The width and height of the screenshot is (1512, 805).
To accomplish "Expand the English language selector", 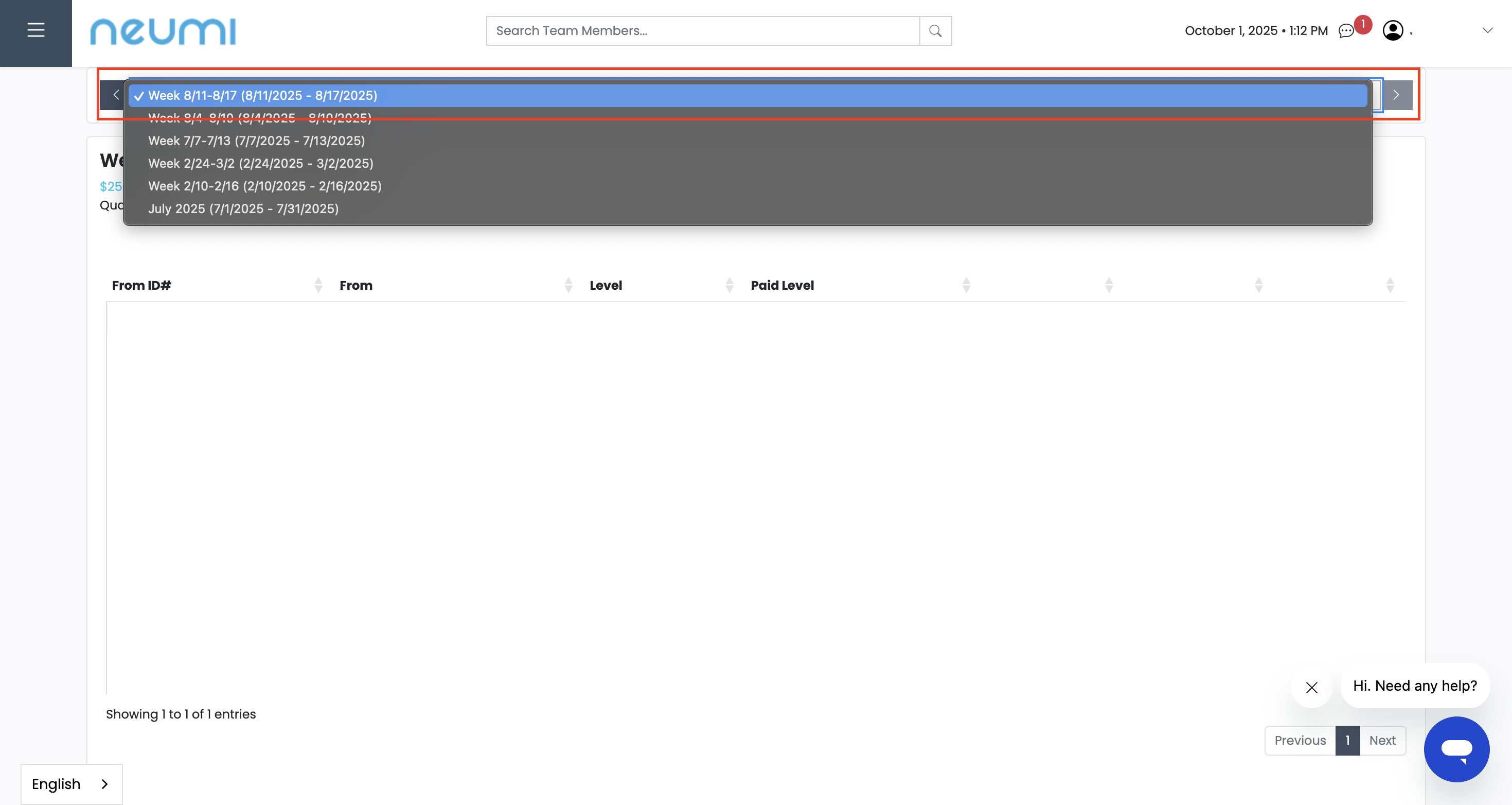I will pyautogui.click(x=70, y=783).
